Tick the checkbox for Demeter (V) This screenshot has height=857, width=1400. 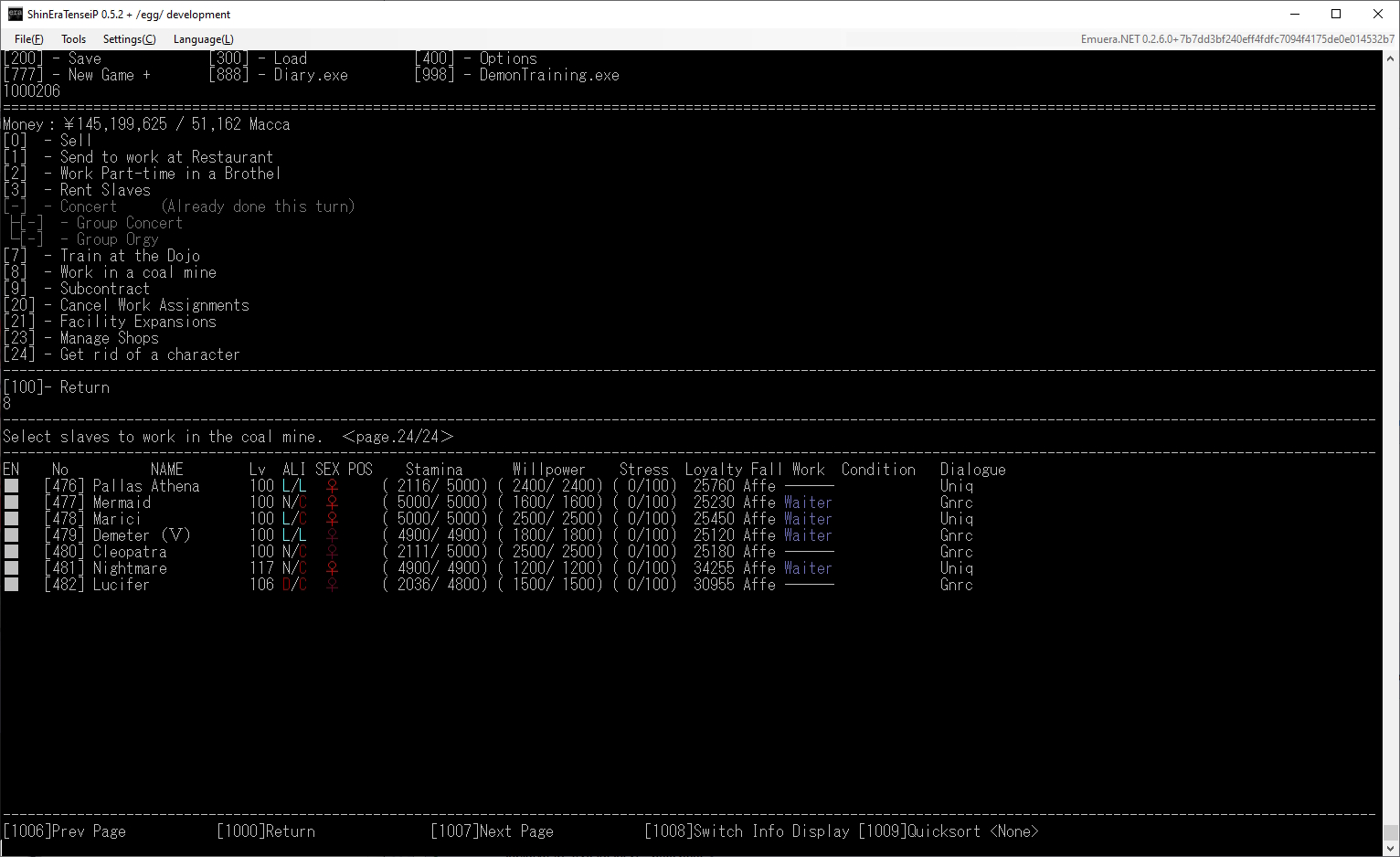click(12, 535)
